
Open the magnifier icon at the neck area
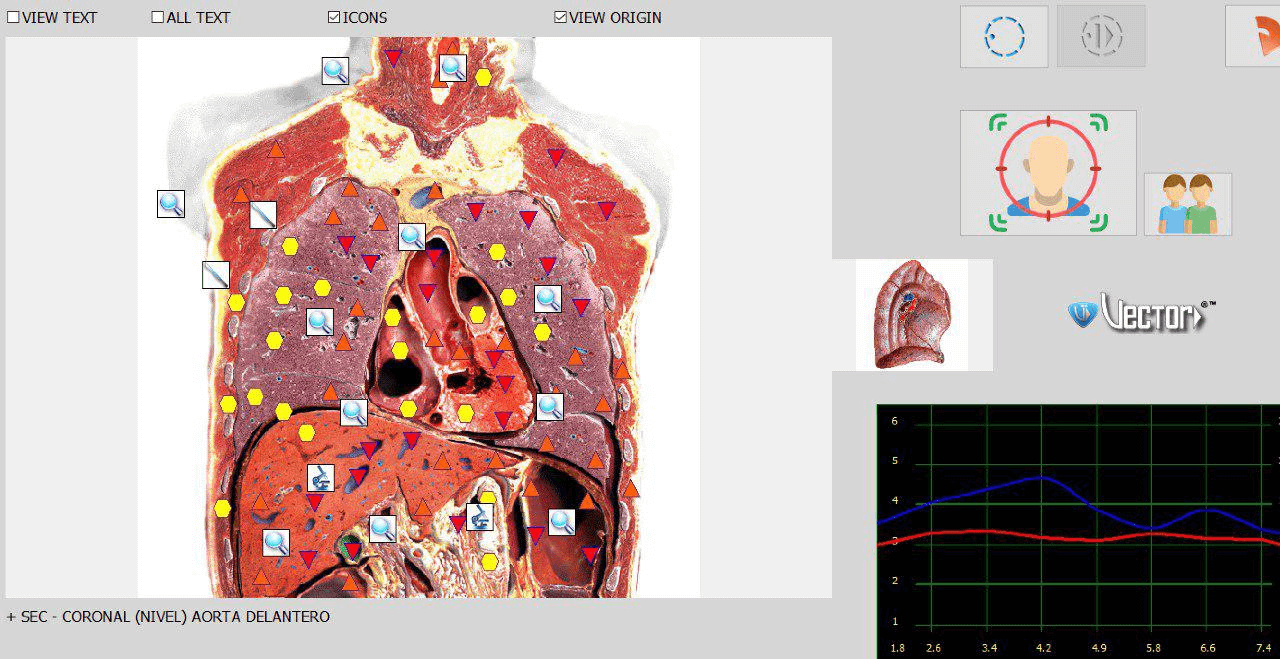pos(451,67)
